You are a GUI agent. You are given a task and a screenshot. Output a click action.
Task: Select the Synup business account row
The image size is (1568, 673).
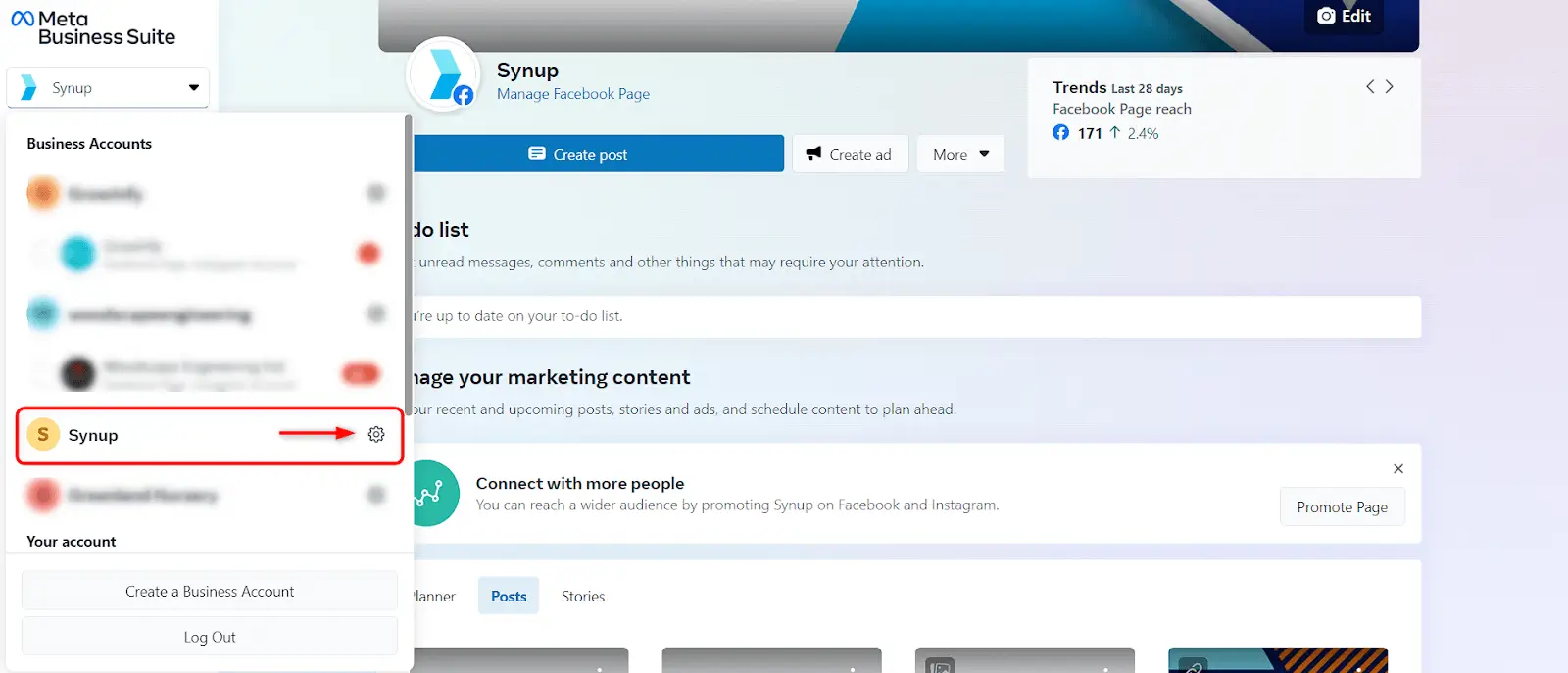210,435
